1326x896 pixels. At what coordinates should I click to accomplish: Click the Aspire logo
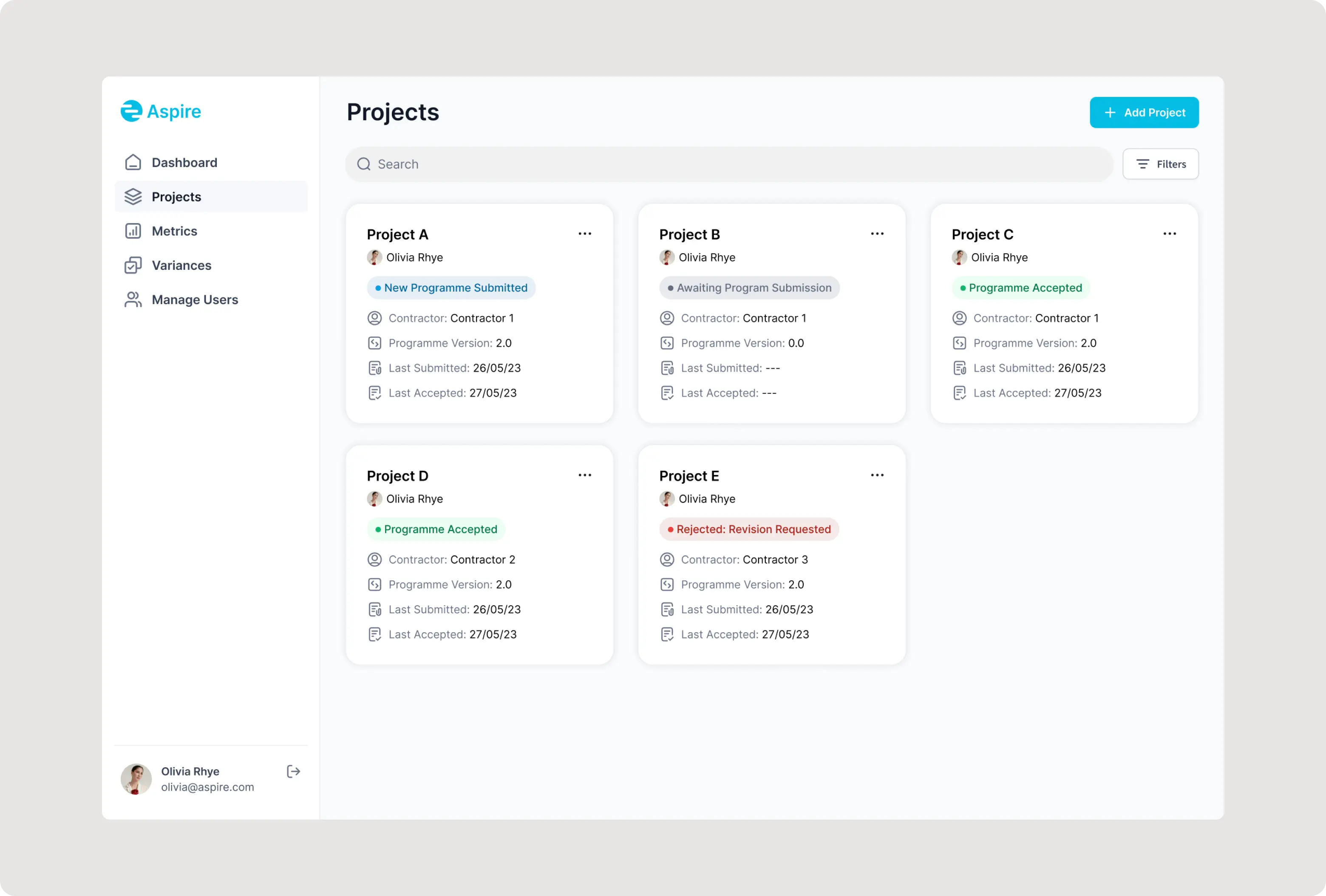pyautogui.click(x=161, y=111)
